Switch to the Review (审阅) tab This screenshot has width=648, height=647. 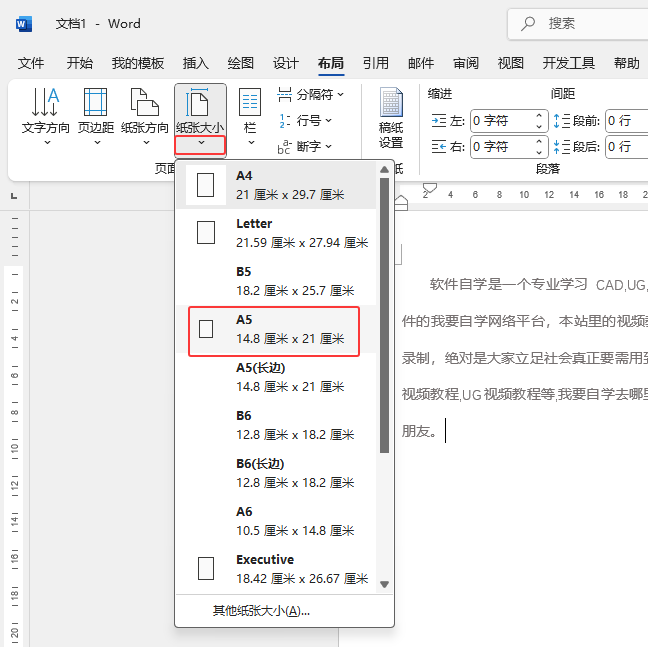coord(466,63)
